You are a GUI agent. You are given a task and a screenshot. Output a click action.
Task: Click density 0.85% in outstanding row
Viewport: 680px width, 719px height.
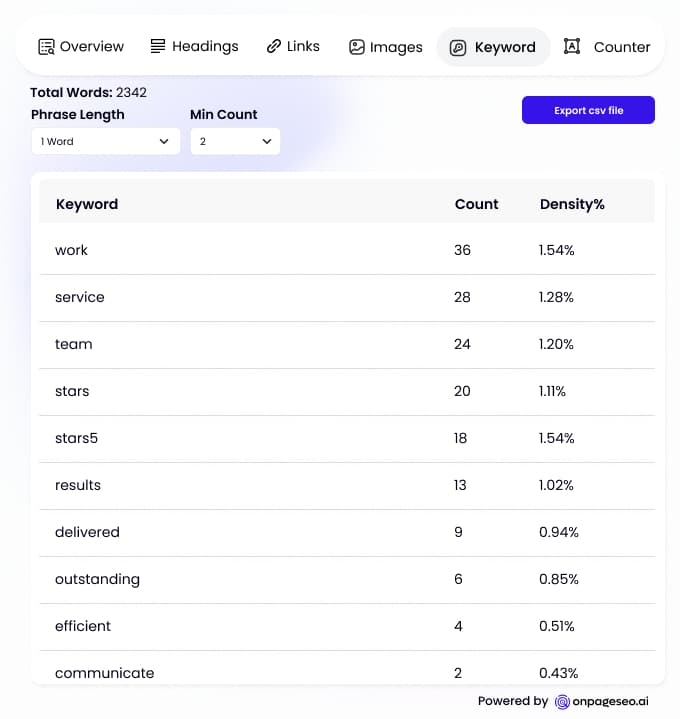click(558, 579)
